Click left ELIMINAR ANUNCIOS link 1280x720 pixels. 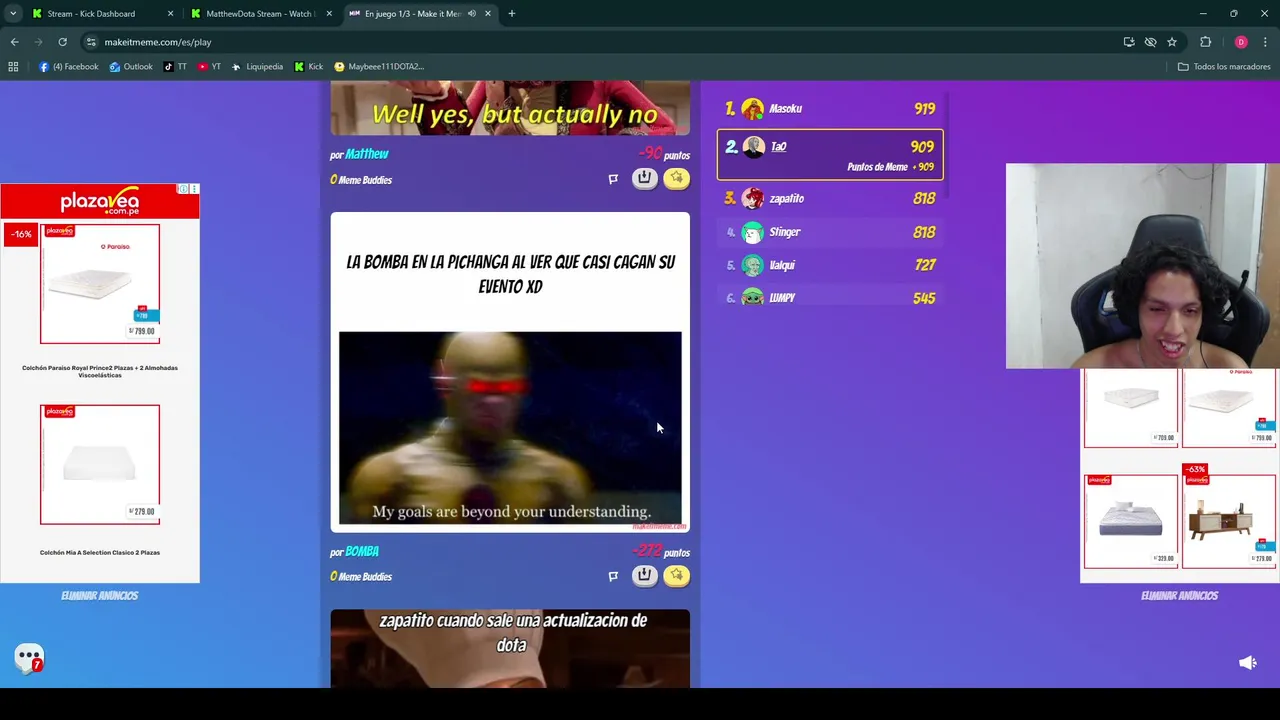[99, 595]
